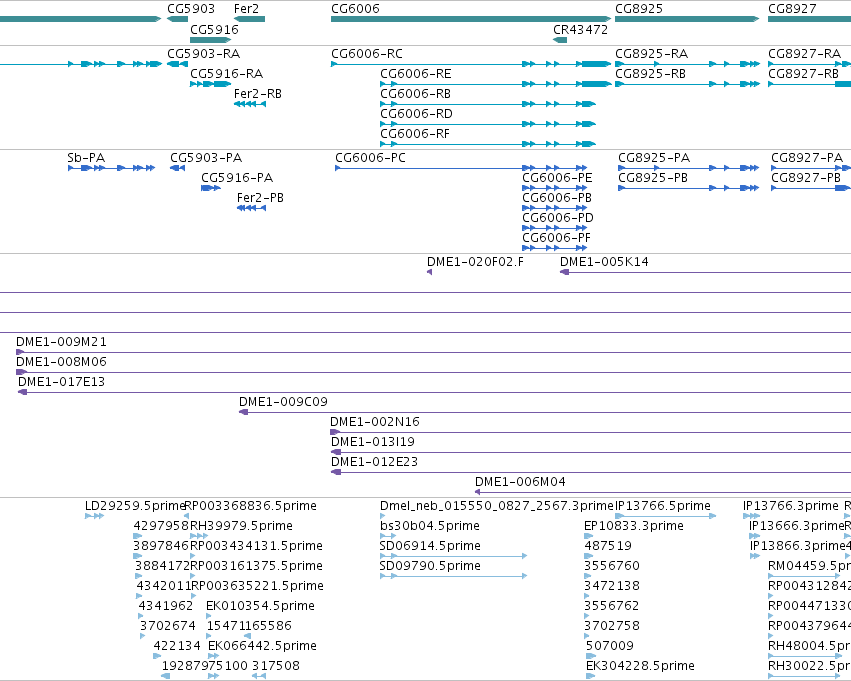The image size is (851, 681).
Task: Select transcript CG5916-RA
Action: coord(226,74)
